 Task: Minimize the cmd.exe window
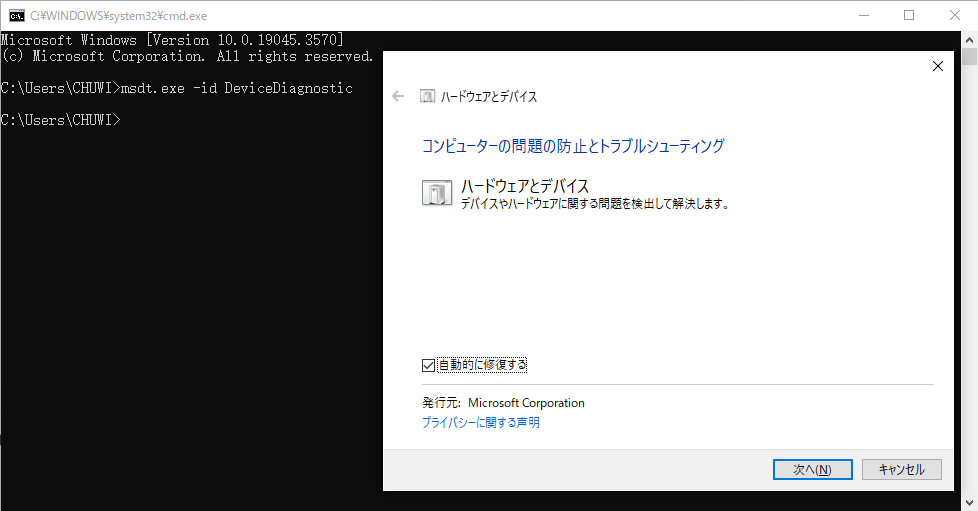[864, 16]
